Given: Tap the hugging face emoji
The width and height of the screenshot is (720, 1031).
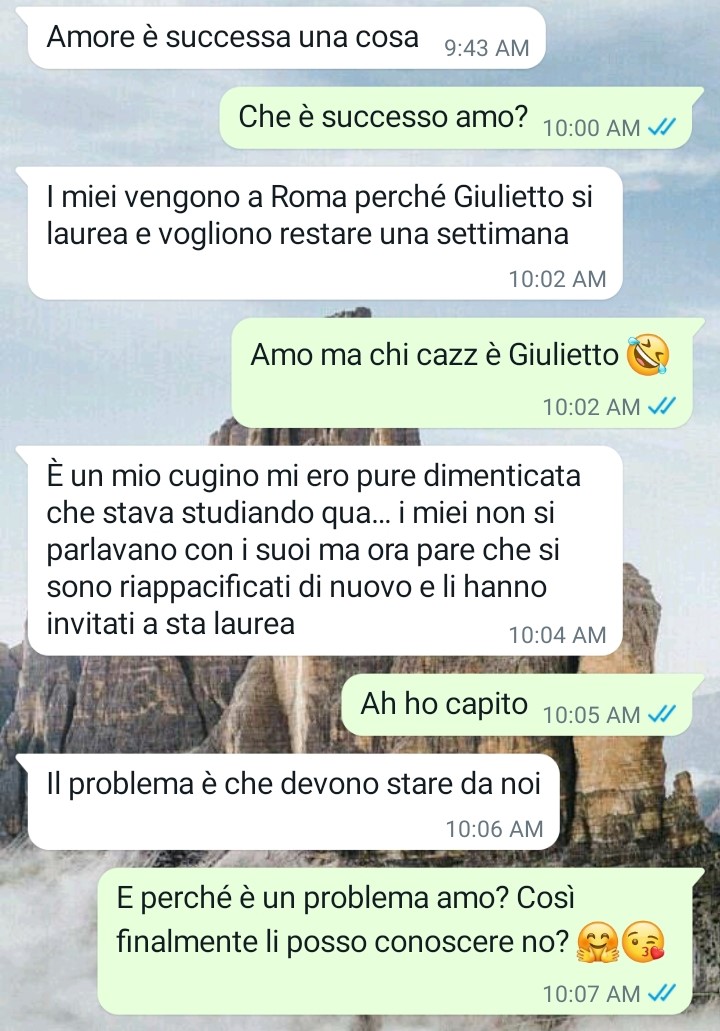Looking at the screenshot, I should pos(597,943).
